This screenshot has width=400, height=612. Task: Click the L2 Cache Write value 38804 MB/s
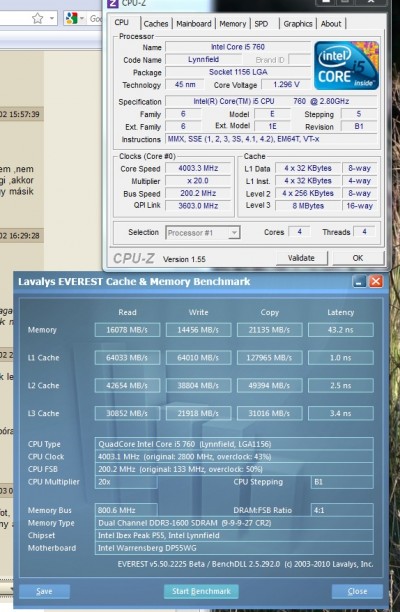click(x=198, y=386)
